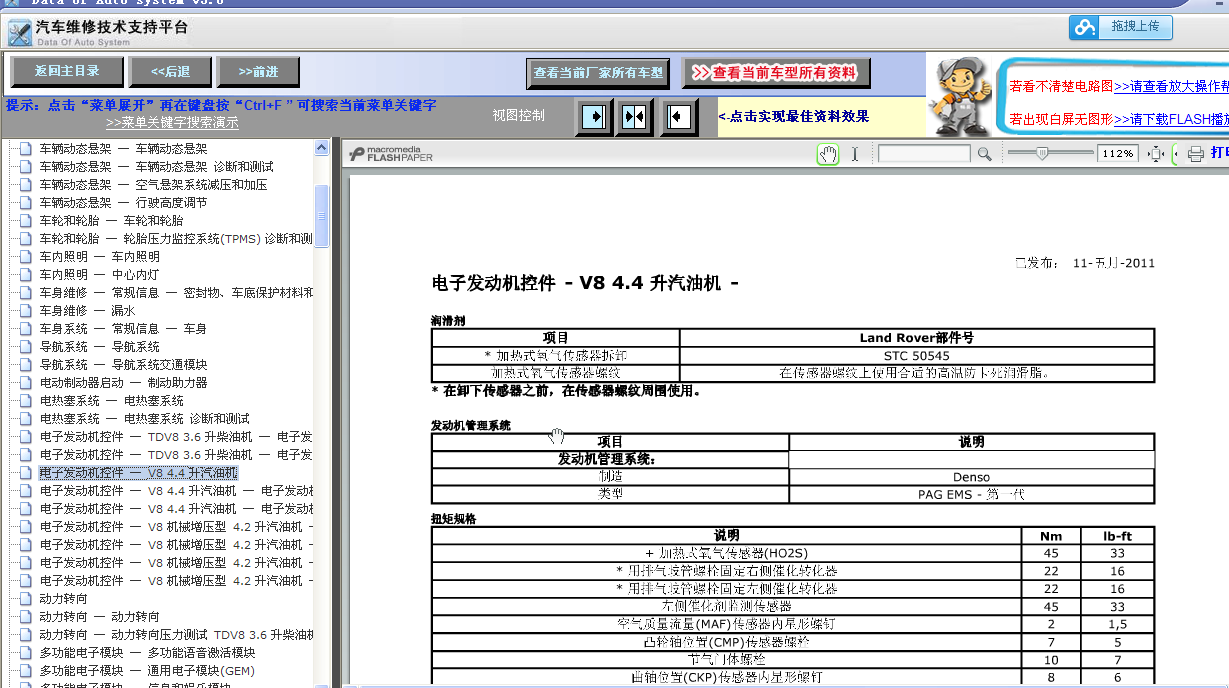The height and width of the screenshot is (688, 1229).
Task: Click page icon beside 制动助力器 entry
Action: (25, 383)
